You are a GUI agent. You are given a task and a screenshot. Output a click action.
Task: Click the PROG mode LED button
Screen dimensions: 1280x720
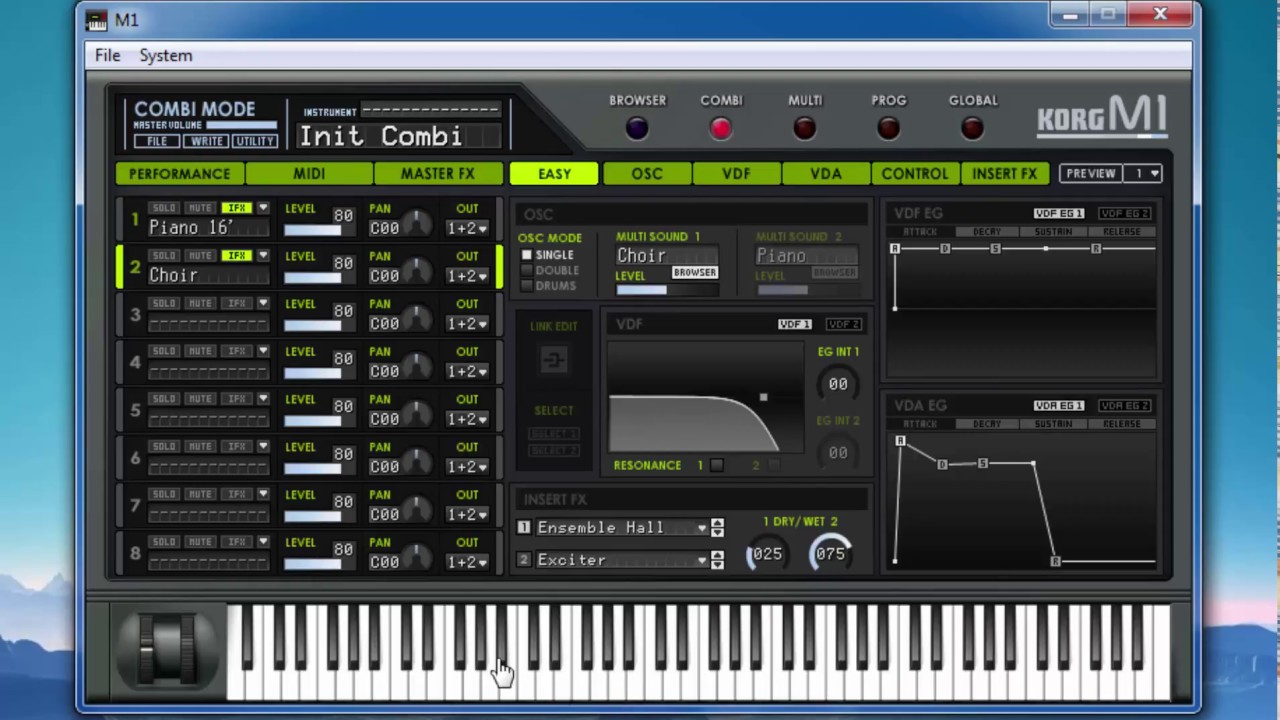point(889,128)
